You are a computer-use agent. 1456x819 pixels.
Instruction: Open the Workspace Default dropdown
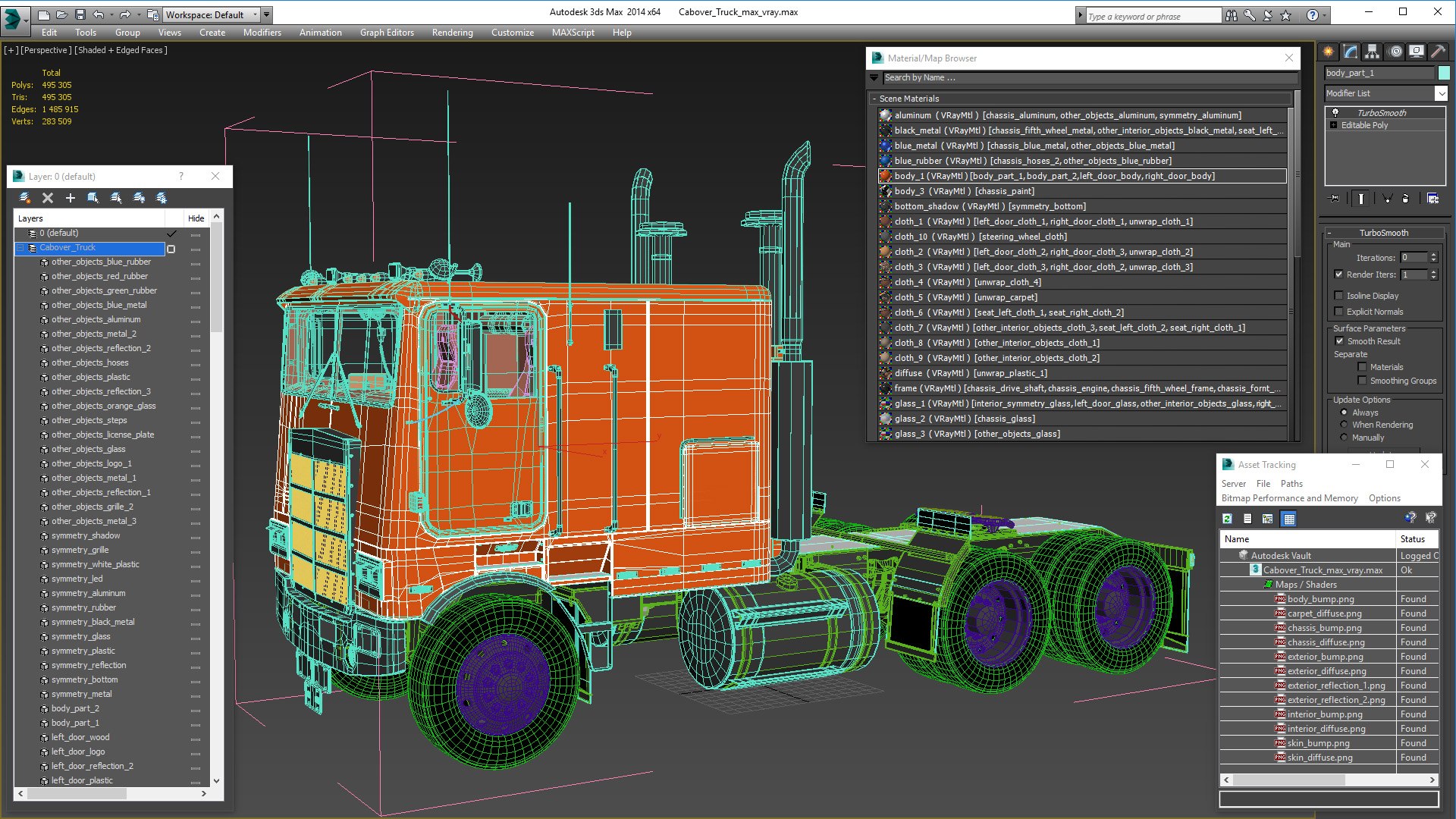click(x=212, y=14)
